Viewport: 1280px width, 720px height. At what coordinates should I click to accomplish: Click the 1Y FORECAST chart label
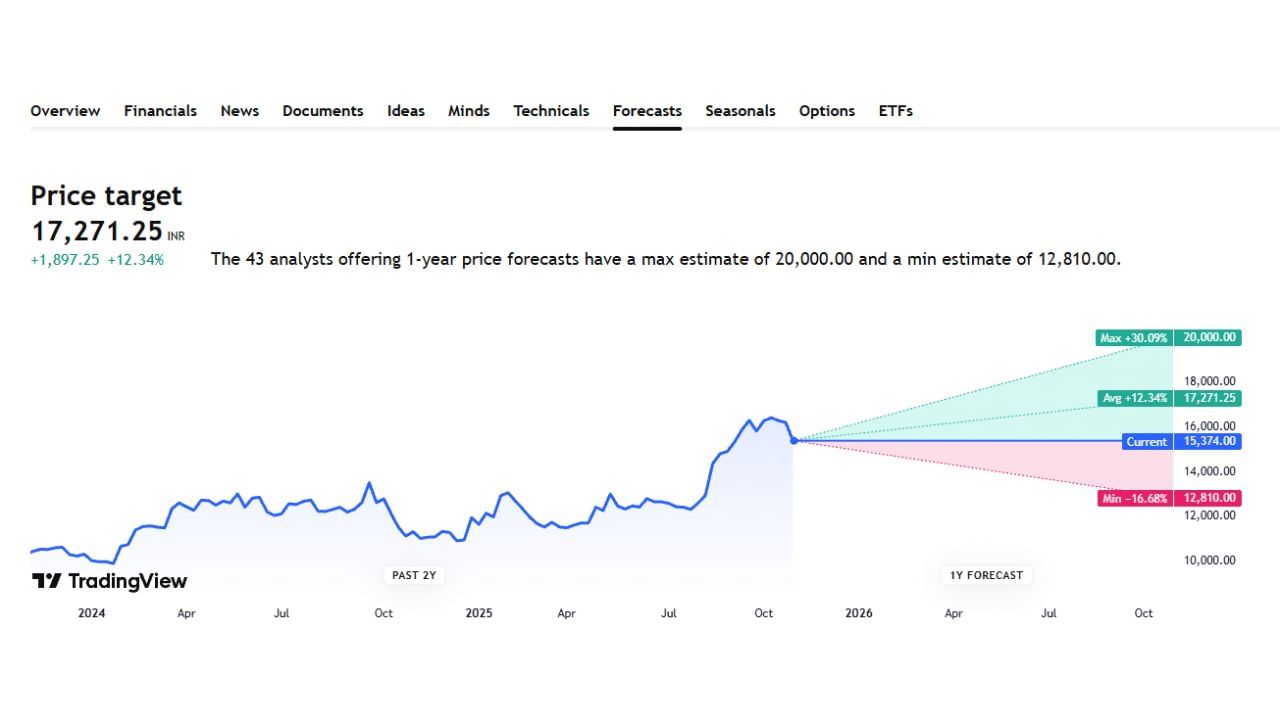[986, 575]
